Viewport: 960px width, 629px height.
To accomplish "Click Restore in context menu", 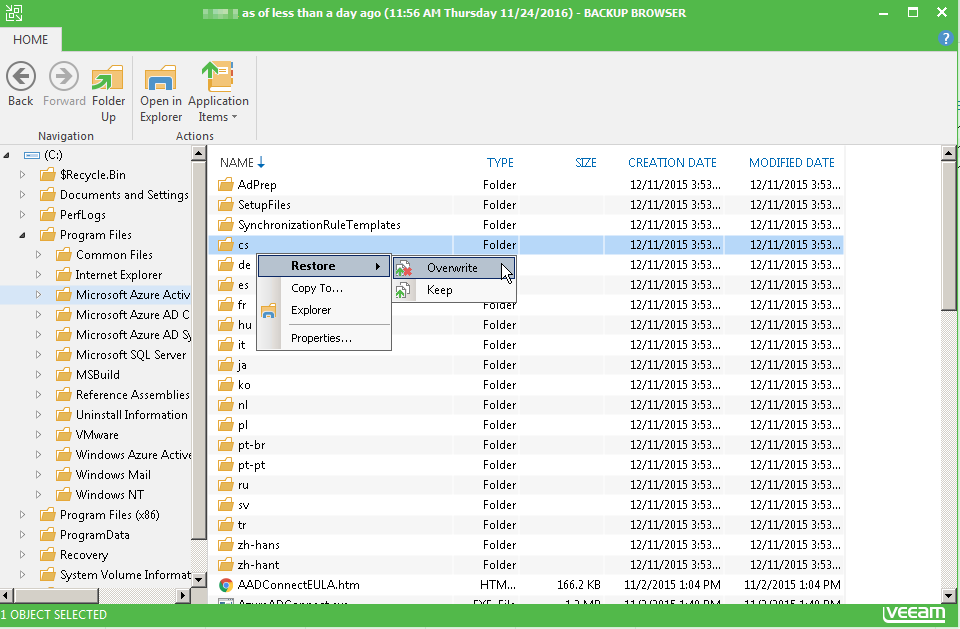I will point(324,266).
